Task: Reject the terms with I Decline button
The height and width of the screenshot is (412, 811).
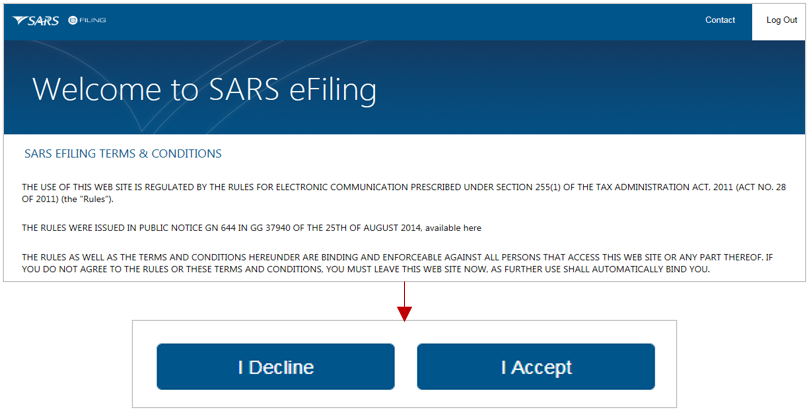Action: point(276,367)
